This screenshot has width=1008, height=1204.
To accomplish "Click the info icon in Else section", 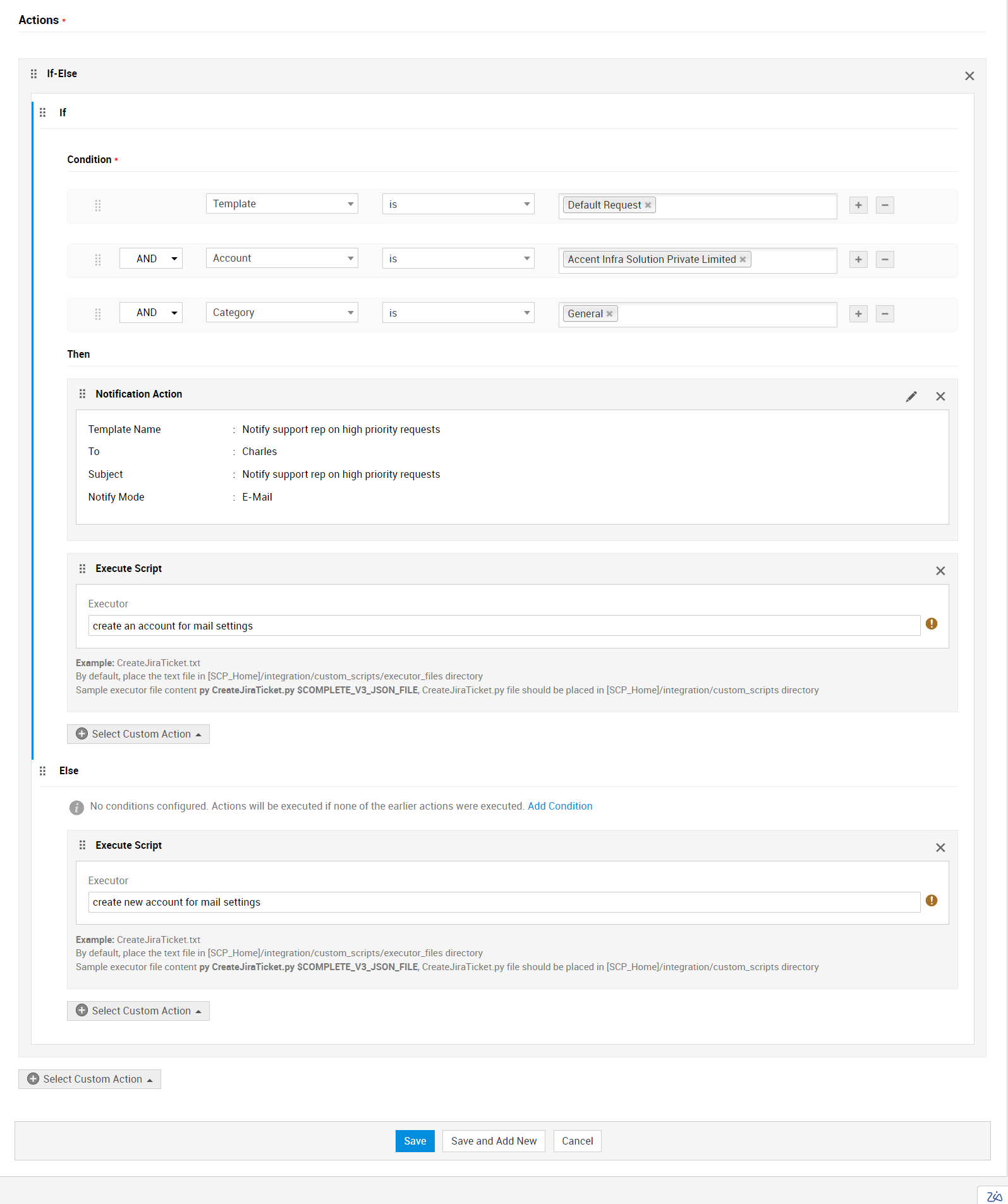I will point(76,807).
